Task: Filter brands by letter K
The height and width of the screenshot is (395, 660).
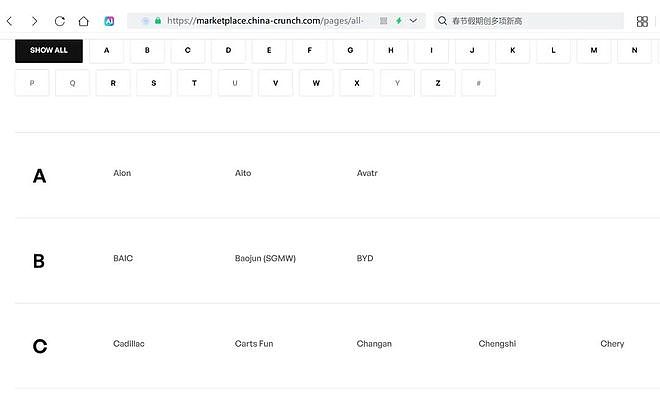Action: pos(513,51)
